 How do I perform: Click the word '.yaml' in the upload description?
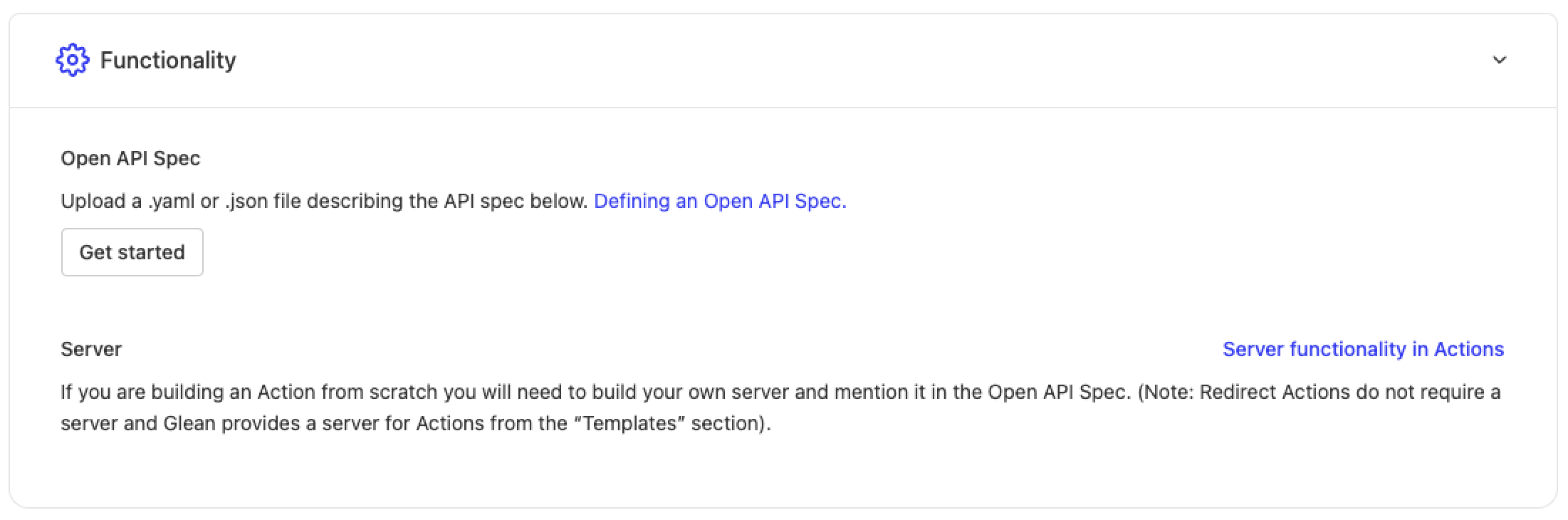point(171,202)
